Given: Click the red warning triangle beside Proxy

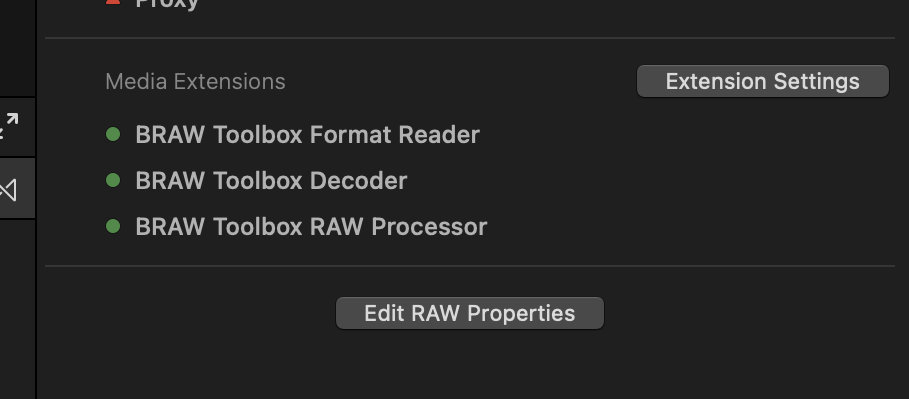Looking at the screenshot, I should 114,2.
